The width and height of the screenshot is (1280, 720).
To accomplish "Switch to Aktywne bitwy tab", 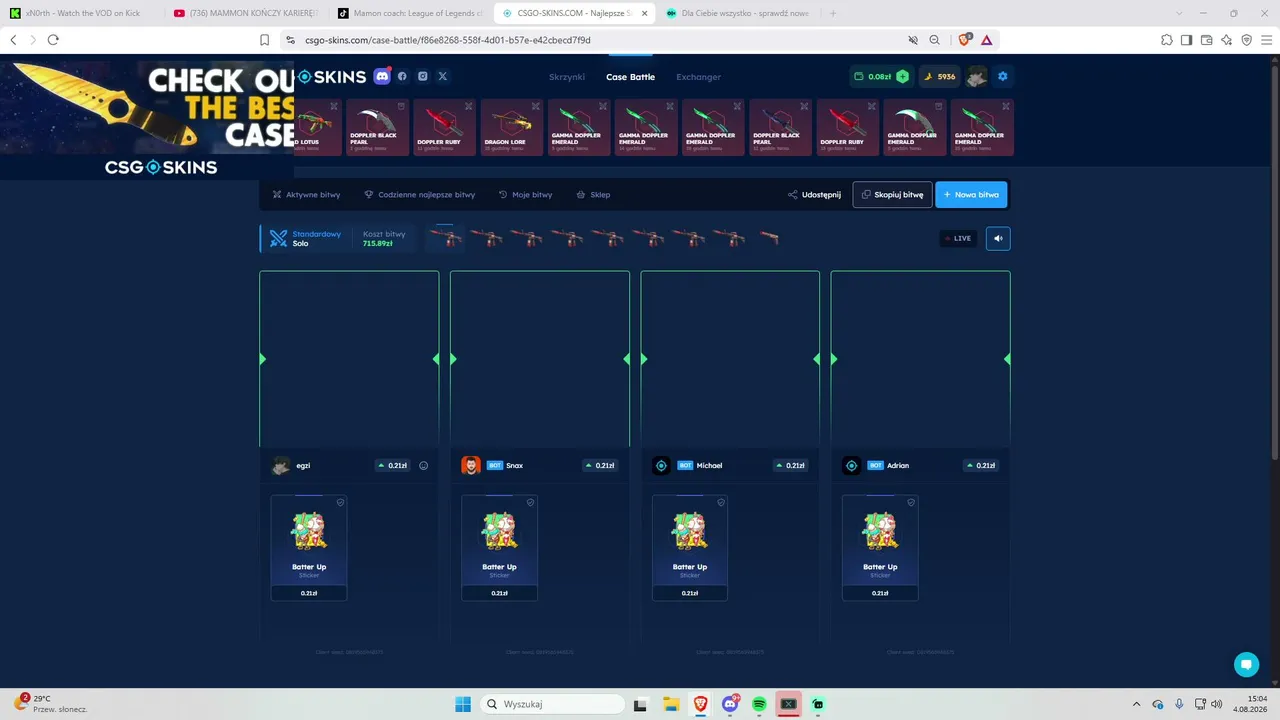I will 306,195.
